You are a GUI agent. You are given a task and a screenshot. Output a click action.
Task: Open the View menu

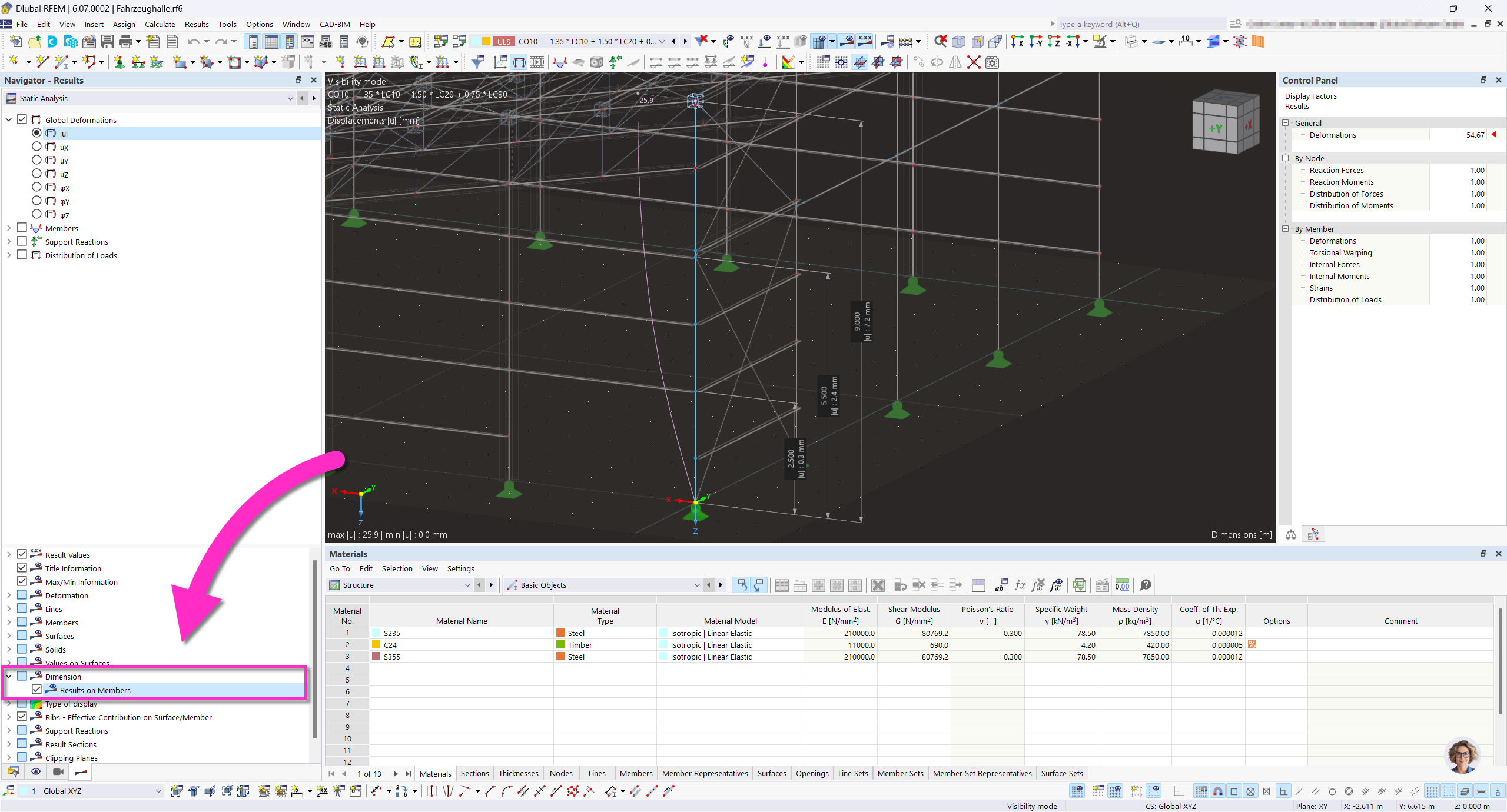coord(67,24)
